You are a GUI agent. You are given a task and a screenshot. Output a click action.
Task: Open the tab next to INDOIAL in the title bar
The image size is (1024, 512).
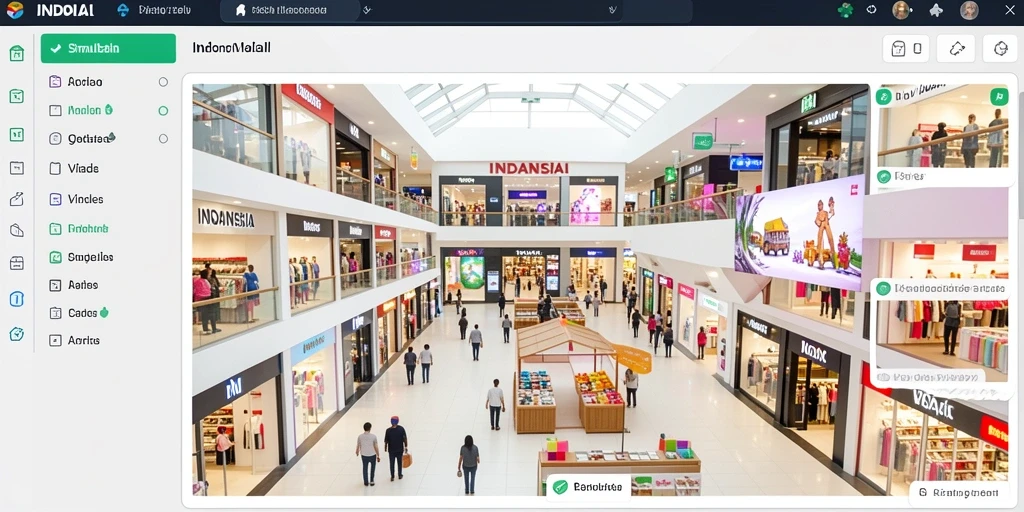click(155, 10)
